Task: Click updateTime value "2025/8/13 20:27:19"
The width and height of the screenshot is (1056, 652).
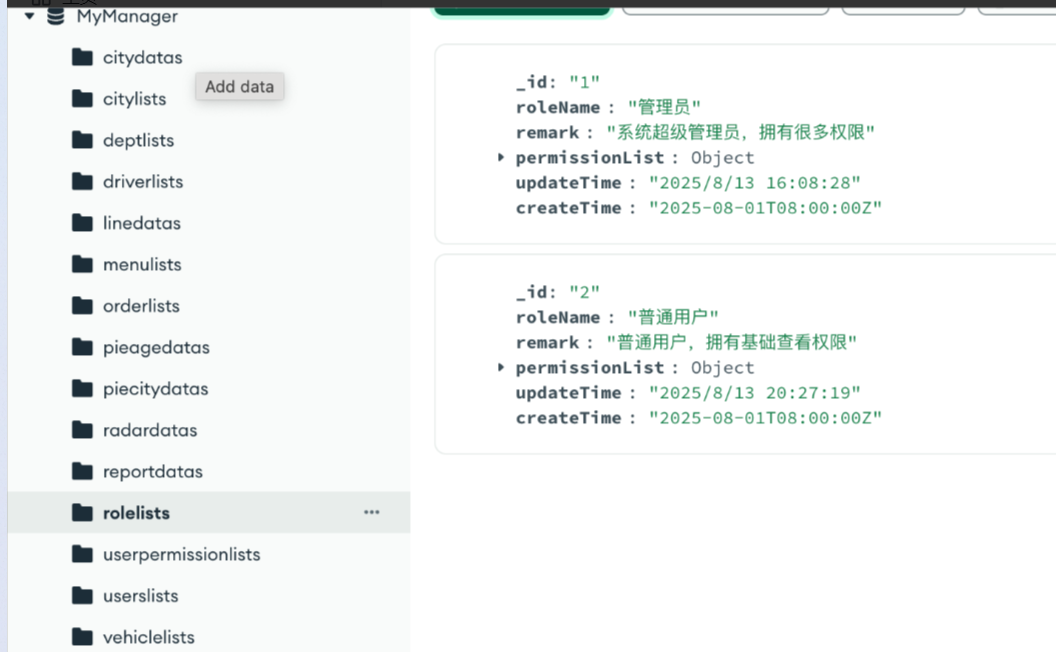Action: (x=754, y=393)
